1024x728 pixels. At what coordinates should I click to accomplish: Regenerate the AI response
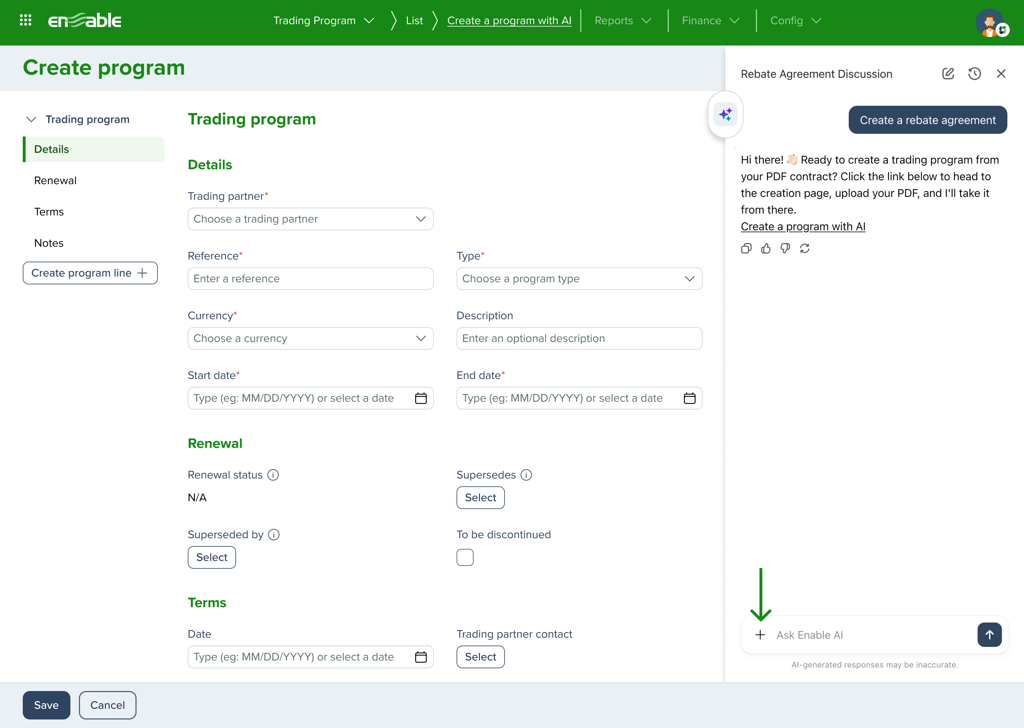805,248
